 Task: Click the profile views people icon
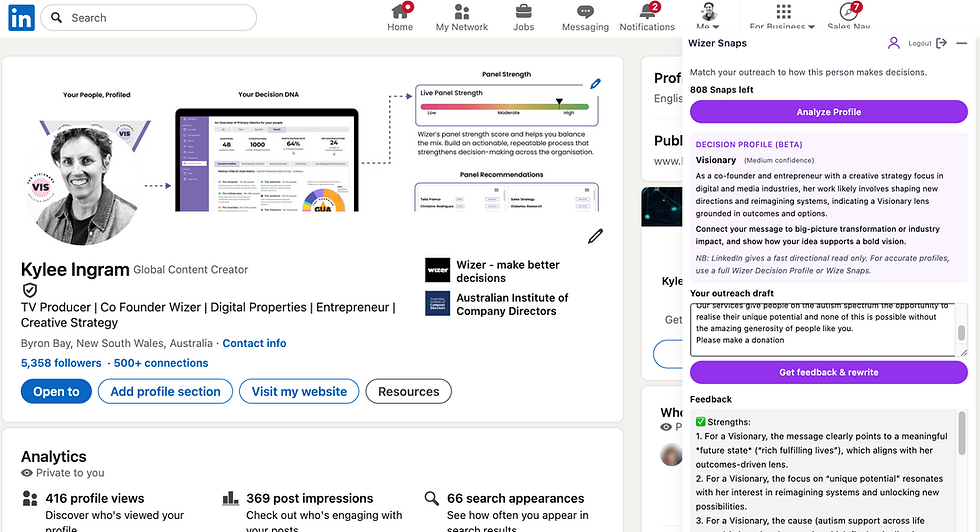(x=29, y=498)
